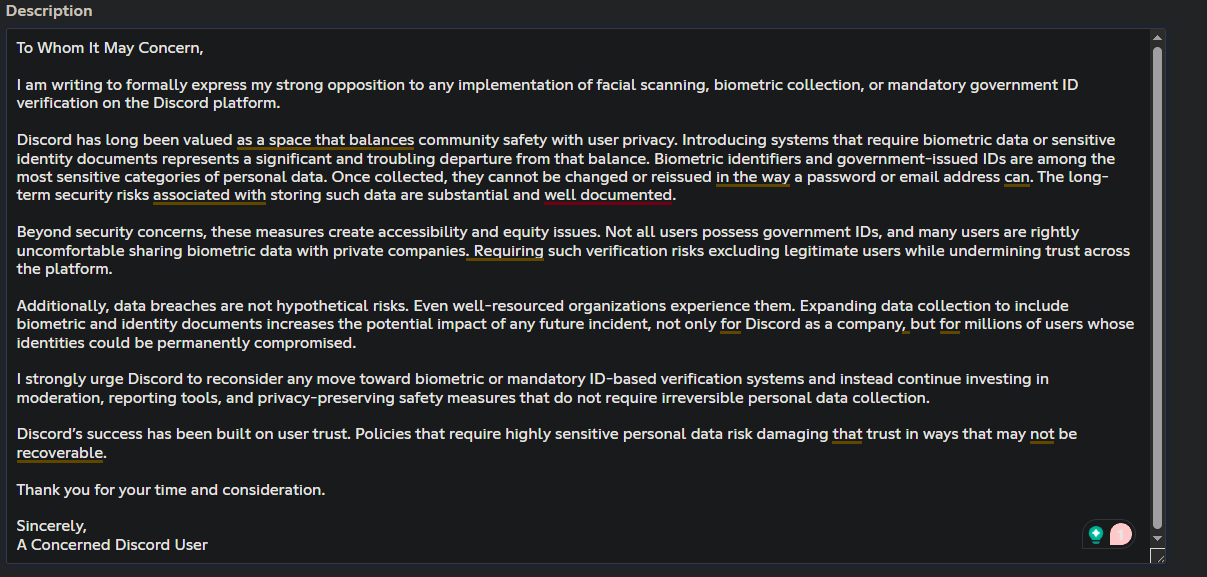Click the underlined word "Requiring"
Screen dimensions: 1207x577
click(509, 251)
